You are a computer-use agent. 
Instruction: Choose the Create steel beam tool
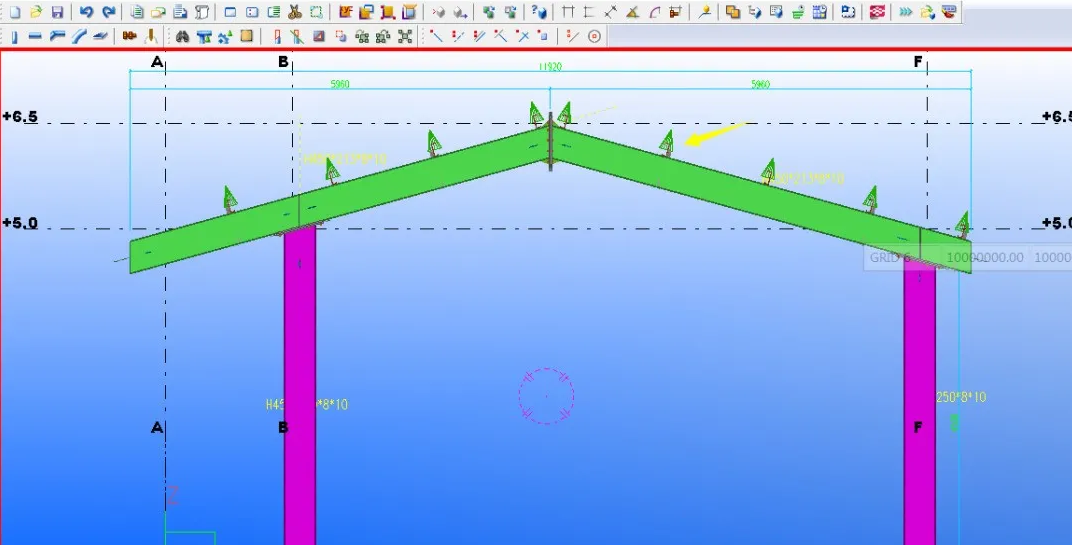(x=35, y=36)
